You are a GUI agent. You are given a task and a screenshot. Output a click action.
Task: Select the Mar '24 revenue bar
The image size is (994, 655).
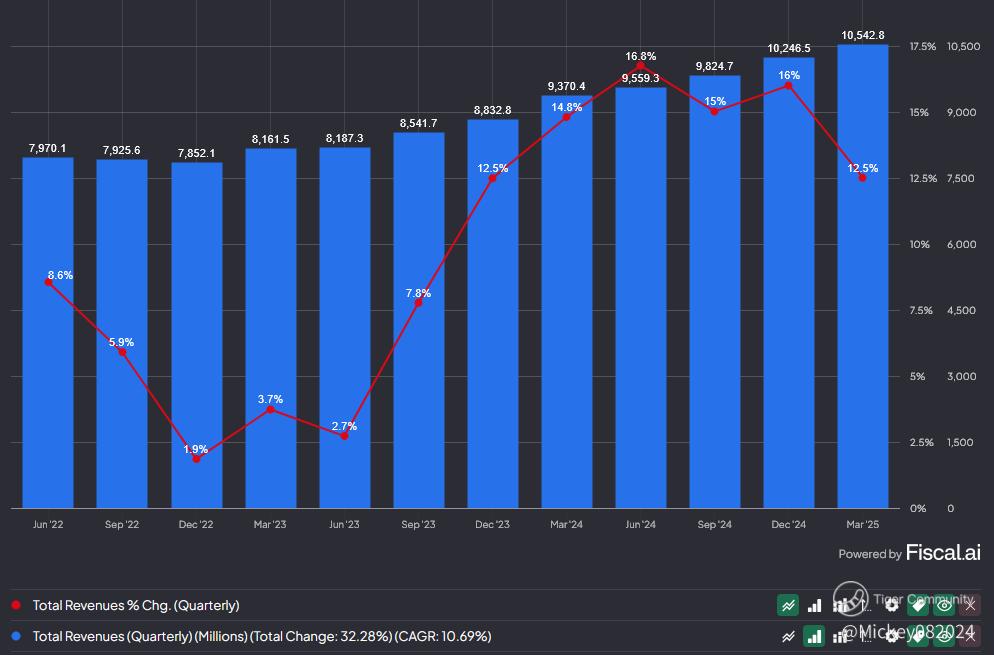567,302
